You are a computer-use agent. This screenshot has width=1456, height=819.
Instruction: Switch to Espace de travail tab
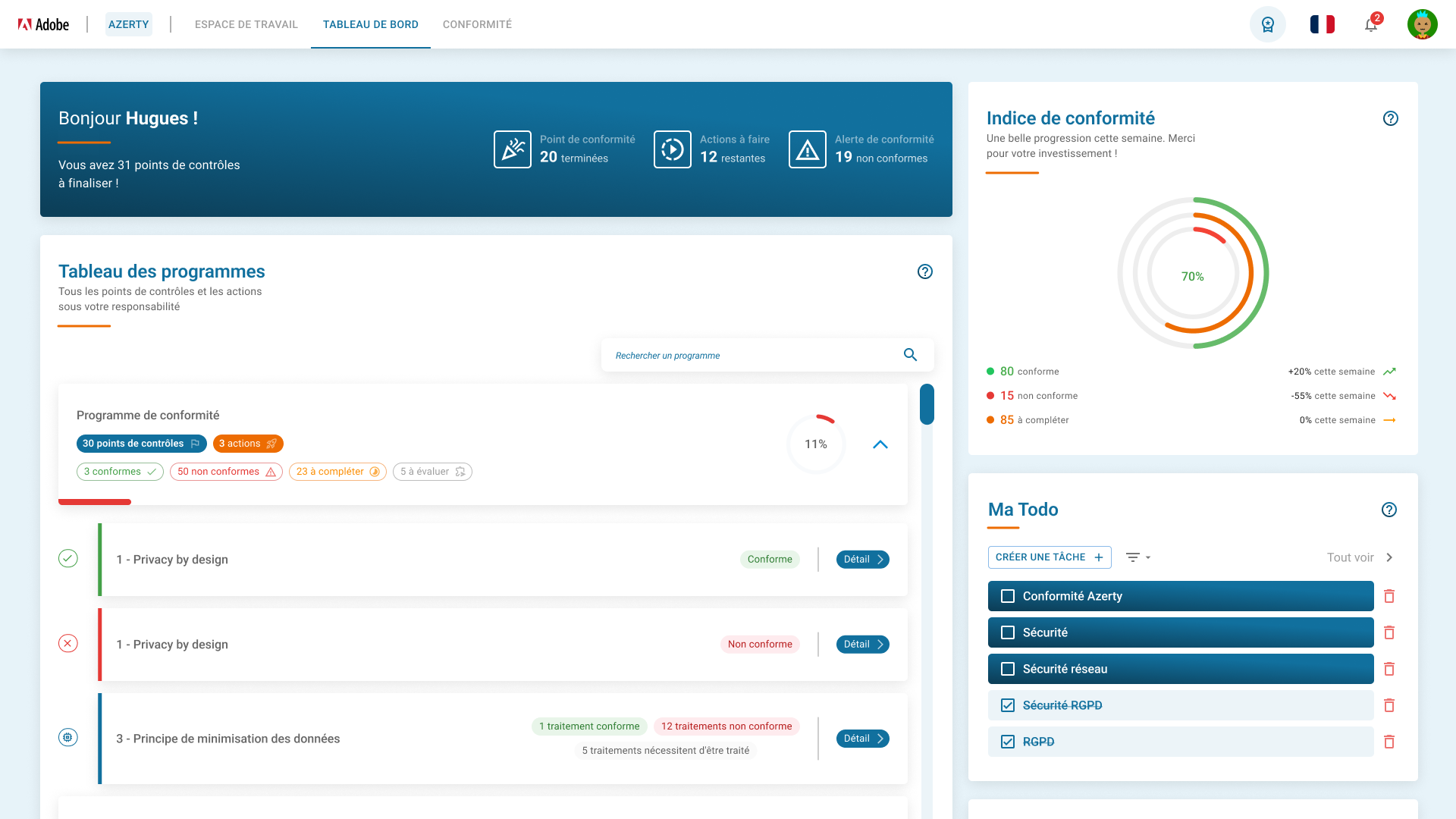pos(246,24)
